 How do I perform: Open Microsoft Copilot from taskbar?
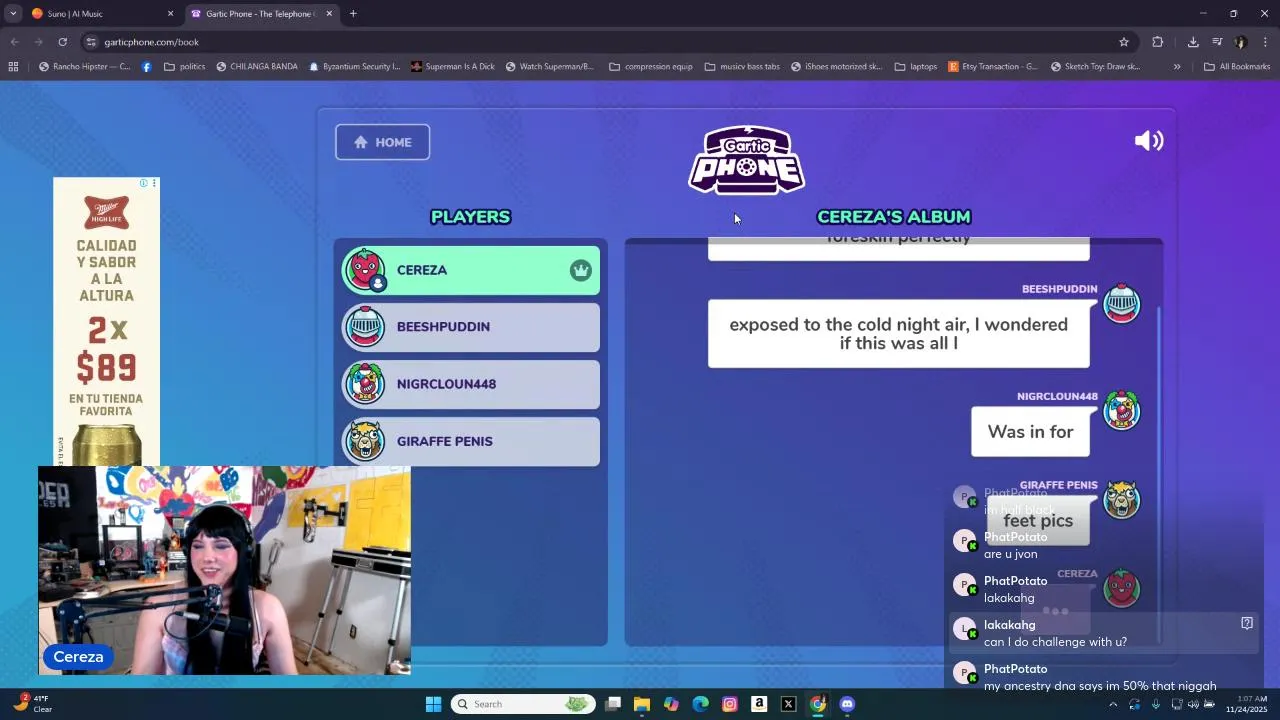pos(671,704)
